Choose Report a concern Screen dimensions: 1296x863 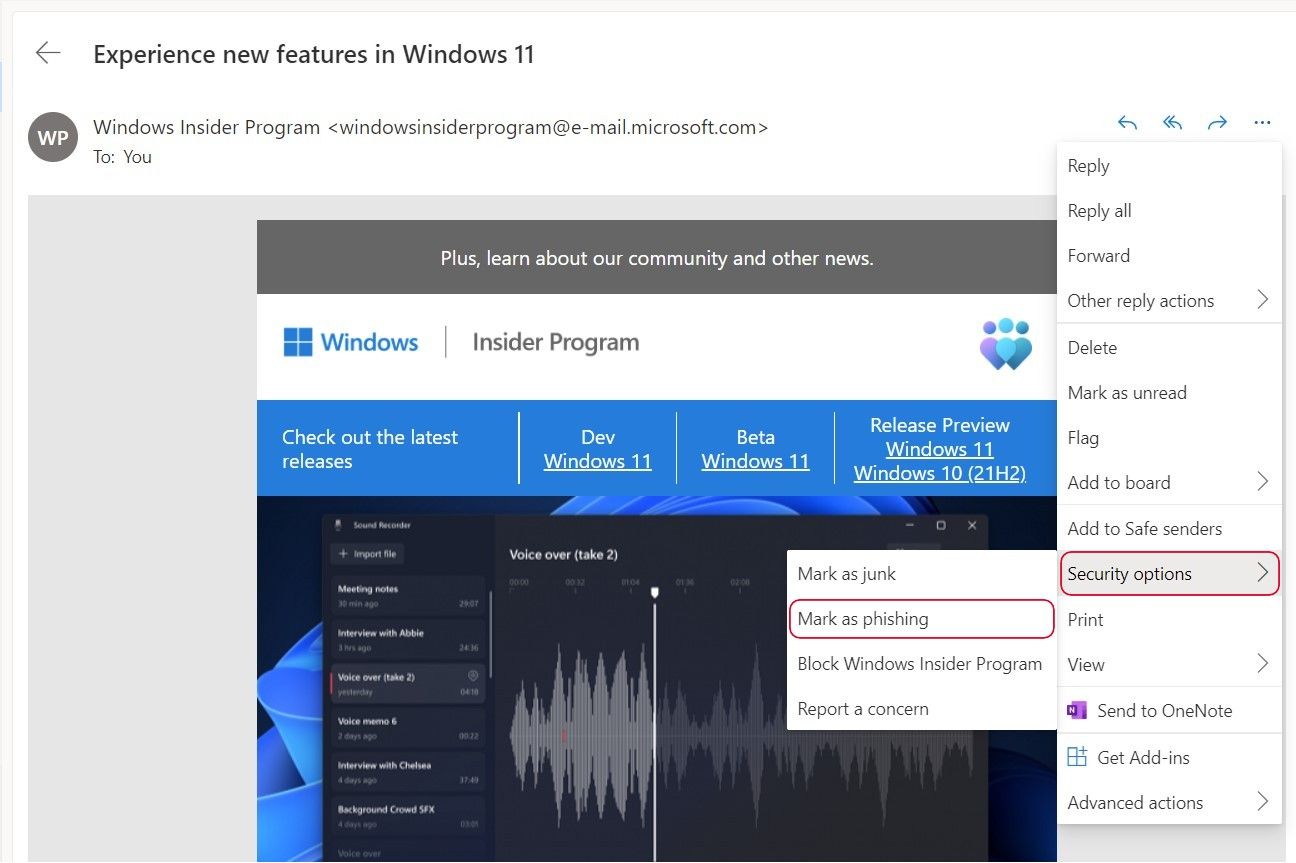921,709
